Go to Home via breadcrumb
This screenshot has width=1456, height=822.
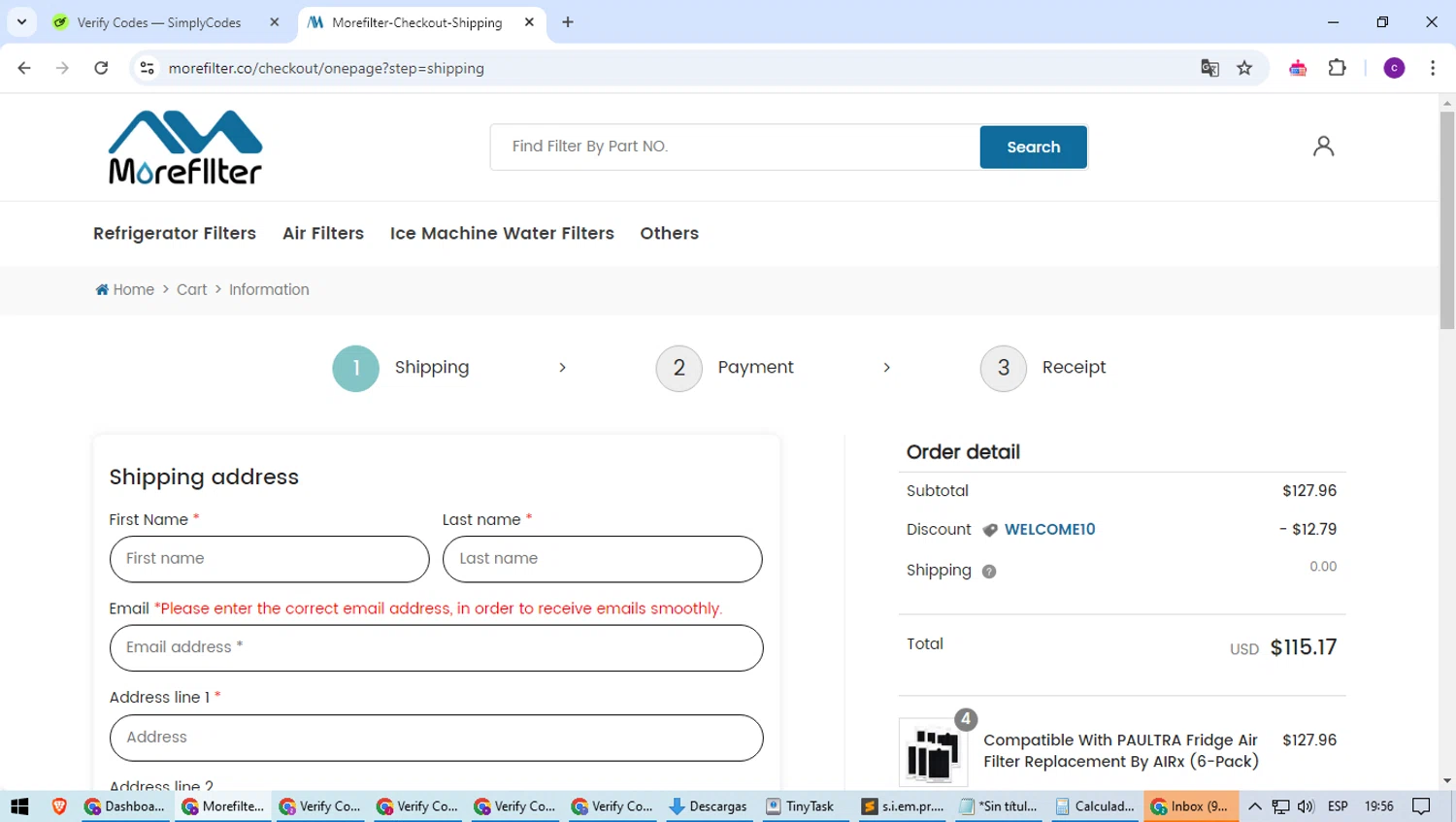(134, 289)
